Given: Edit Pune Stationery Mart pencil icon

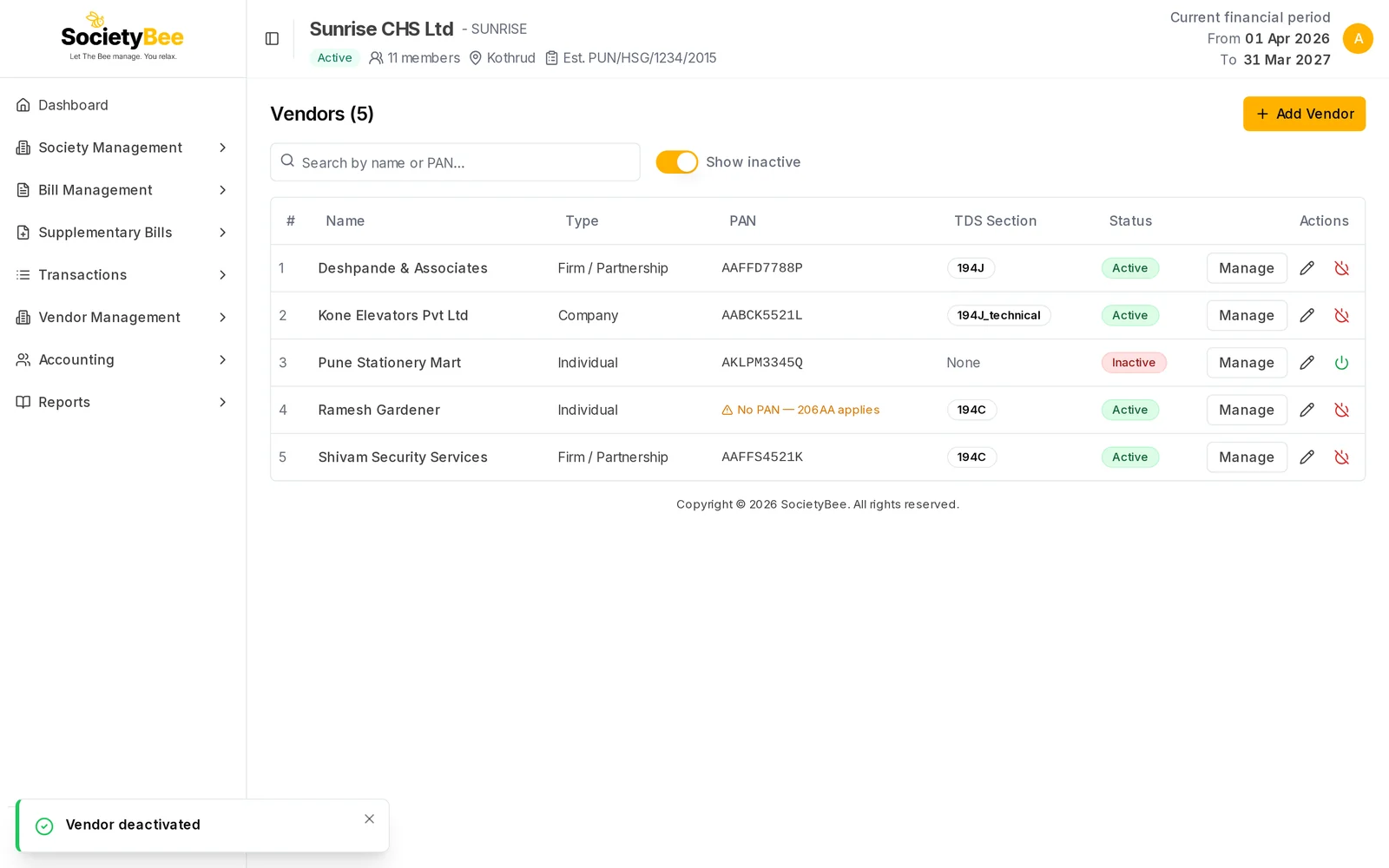Looking at the screenshot, I should pyautogui.click(x=1307, y=363).
